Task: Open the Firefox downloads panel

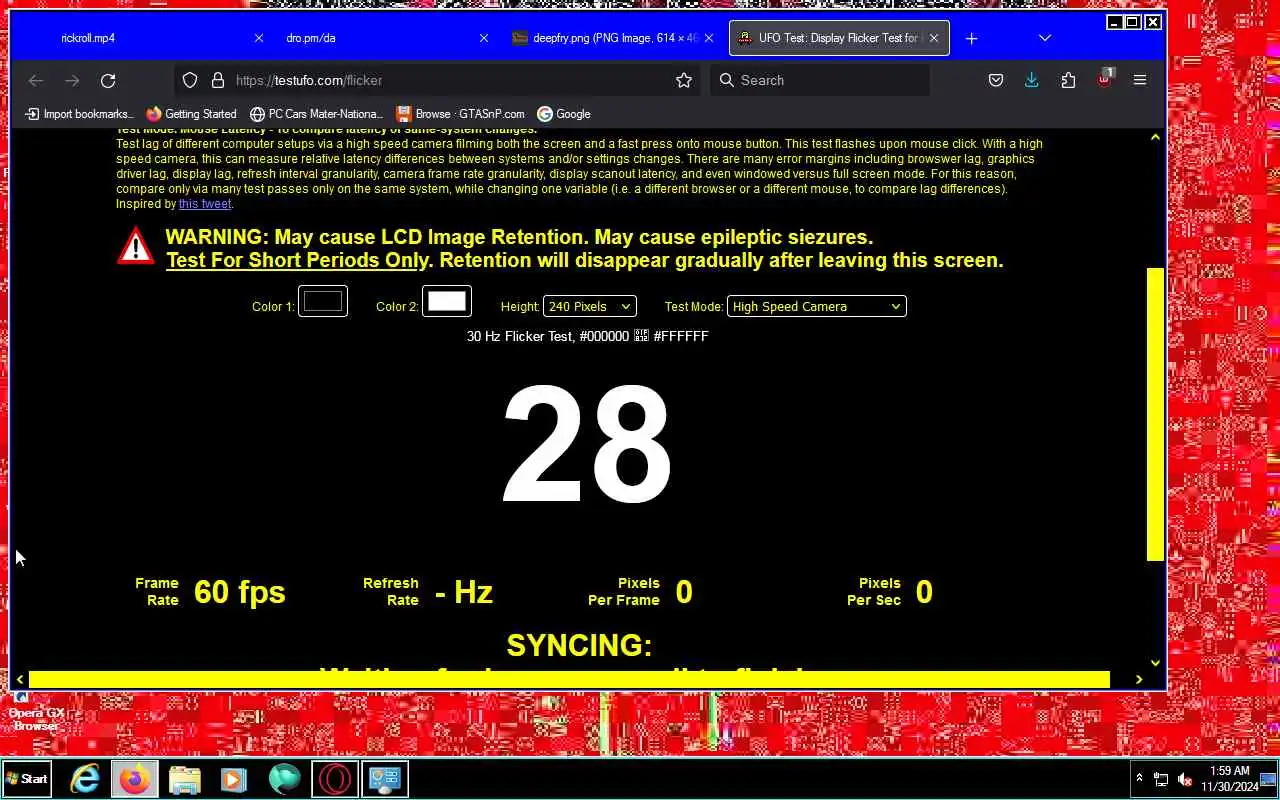Action: (1032, 80)
